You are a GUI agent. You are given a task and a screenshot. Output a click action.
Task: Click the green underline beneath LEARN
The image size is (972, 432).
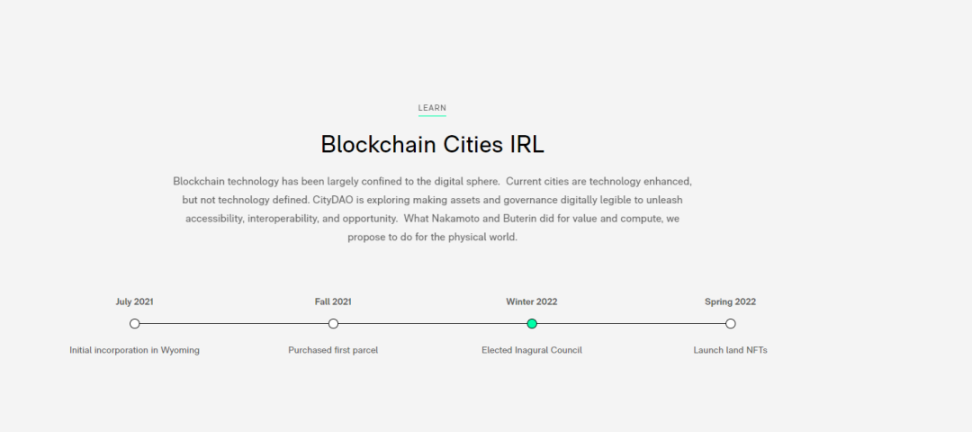coord(432,115)
